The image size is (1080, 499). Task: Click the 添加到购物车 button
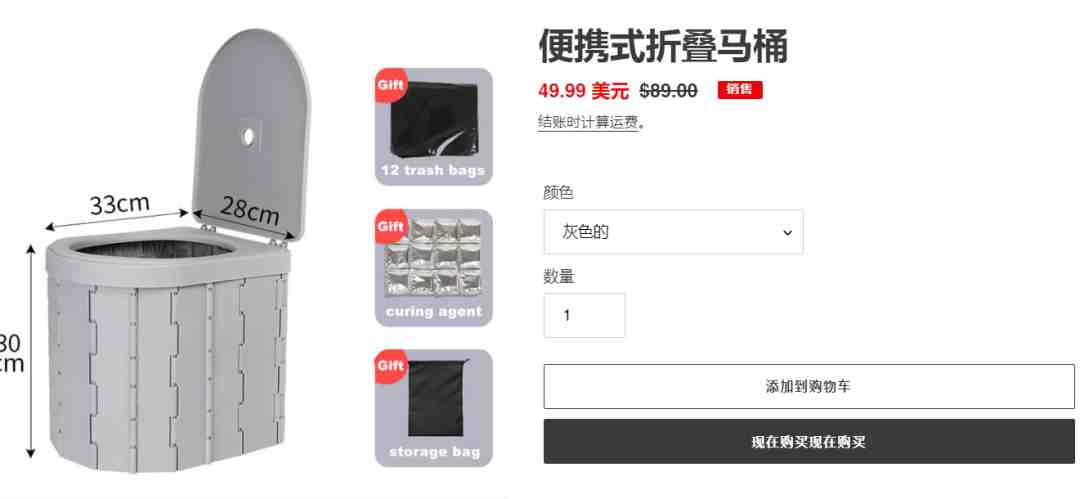[x=809, y=387]
